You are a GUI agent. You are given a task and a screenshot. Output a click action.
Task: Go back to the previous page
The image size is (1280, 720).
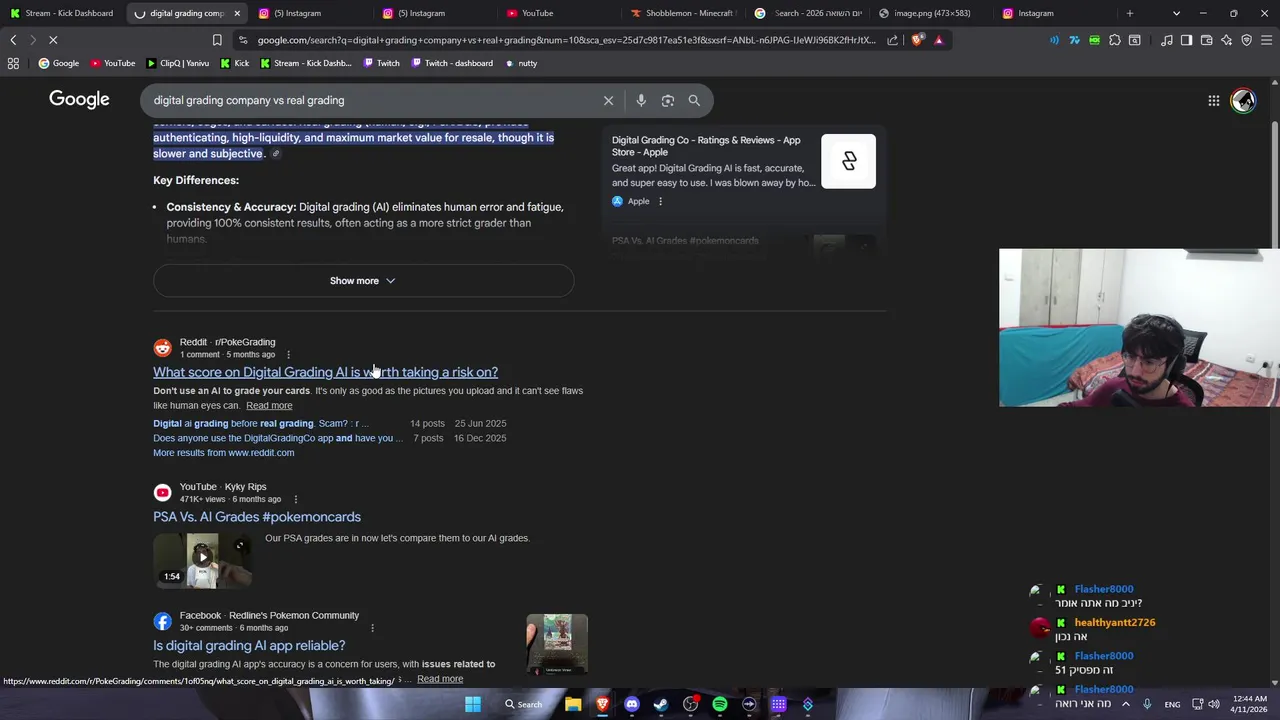pos(13,40)
